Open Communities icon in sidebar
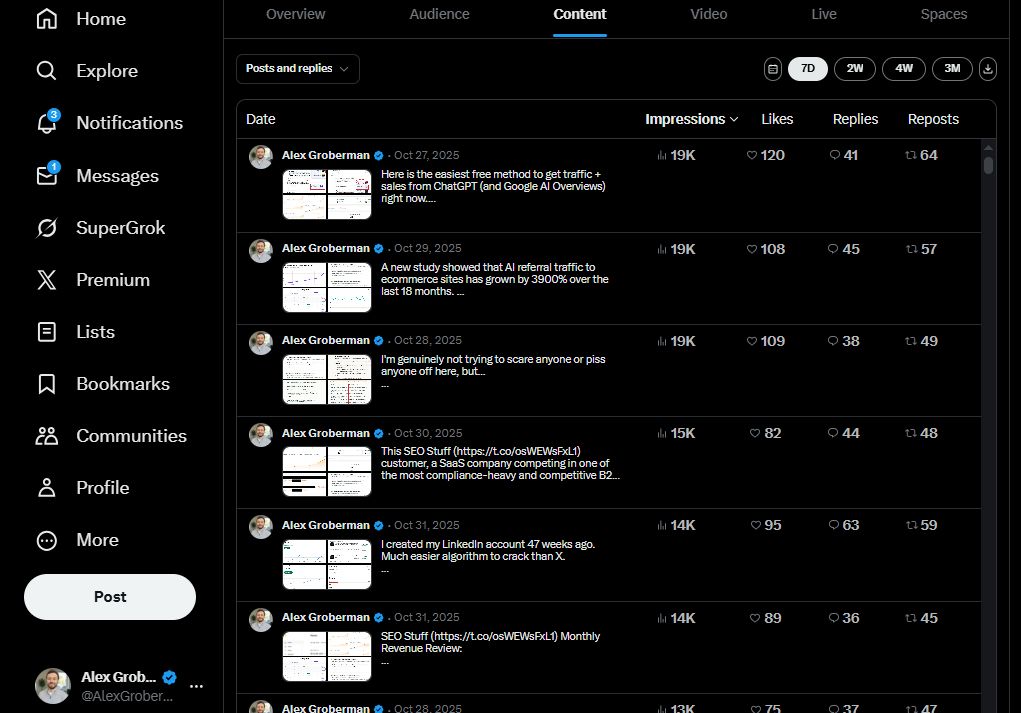Image resolution: width=1021 pixels, height=713 pixels. click(x=46, y=436)
